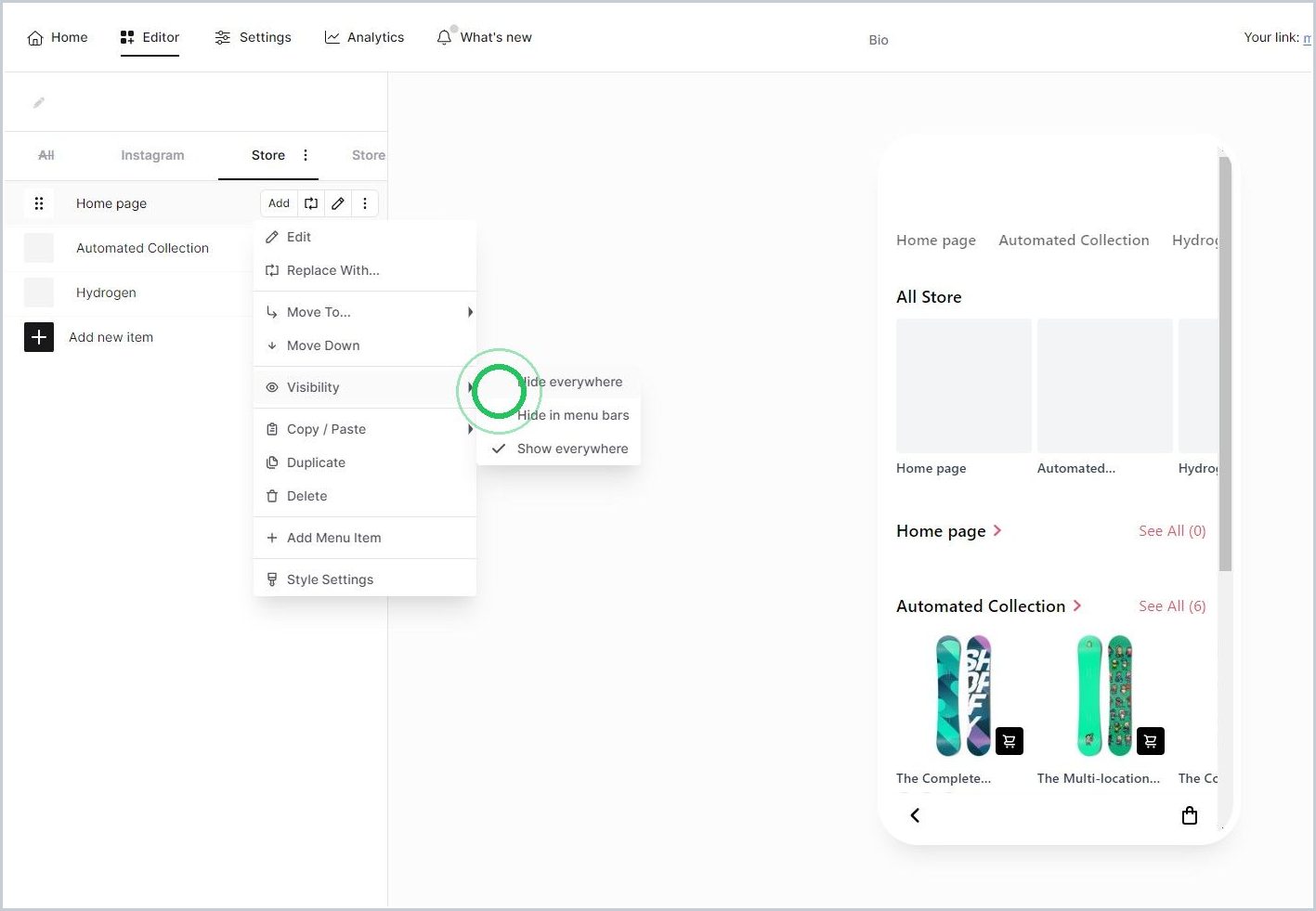This screenshot has height=911, width=1316.
Task: Click the Add button on Home page
Action: [x=279, y=203]
